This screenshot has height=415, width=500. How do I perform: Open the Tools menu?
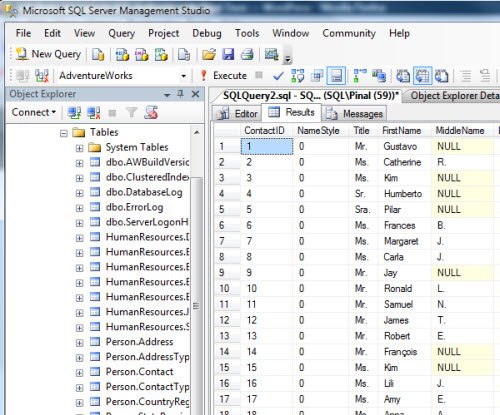pyautogui.click(x=247, y=33)
